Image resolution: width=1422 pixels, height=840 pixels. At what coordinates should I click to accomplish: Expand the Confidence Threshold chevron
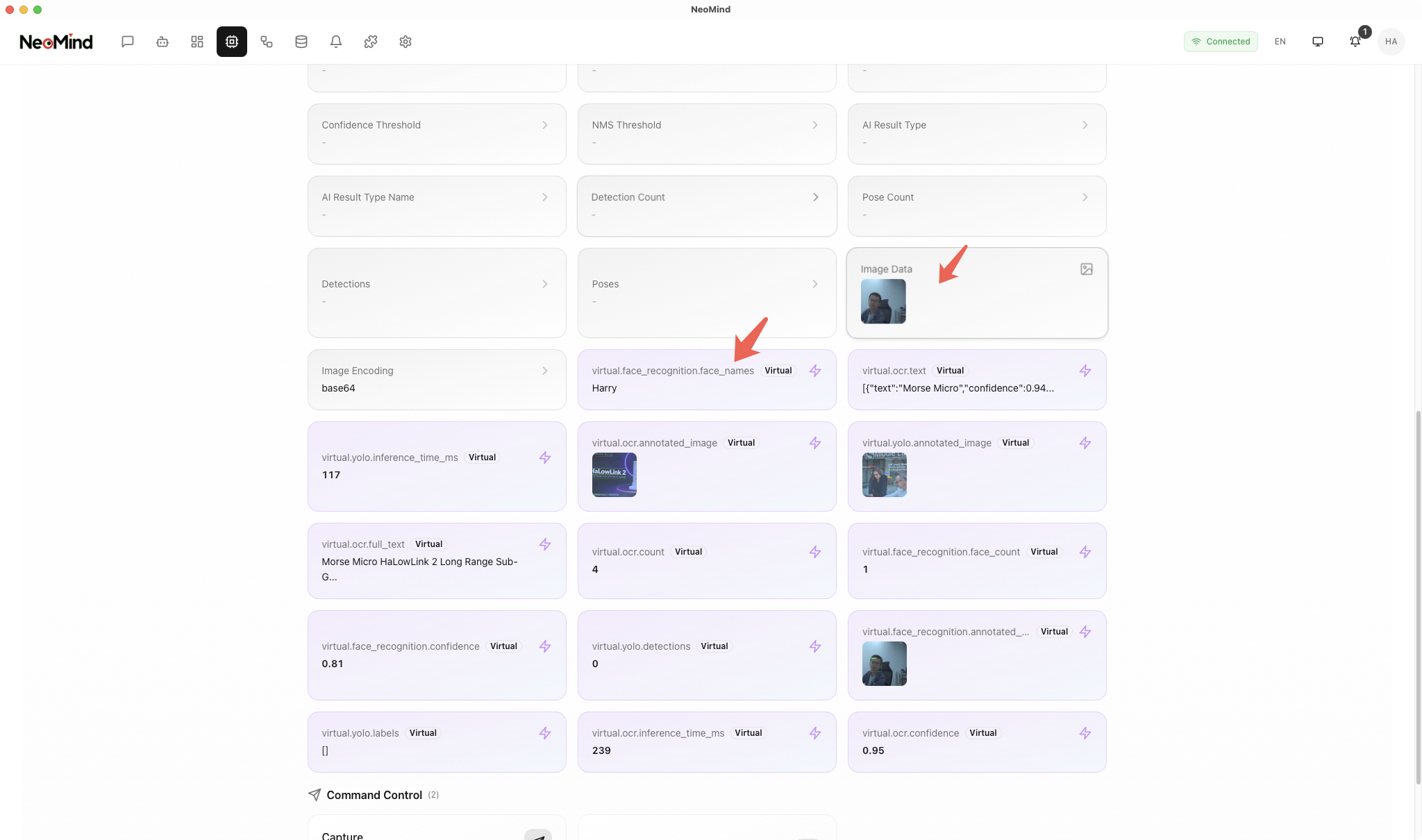545,125
